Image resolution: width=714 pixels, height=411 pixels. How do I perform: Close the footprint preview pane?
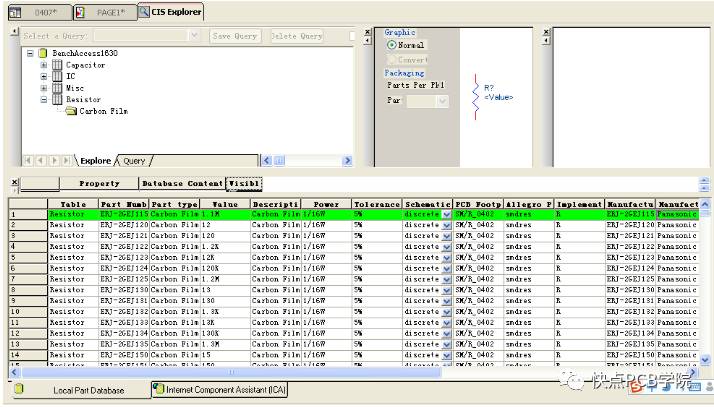click(546, 32)
